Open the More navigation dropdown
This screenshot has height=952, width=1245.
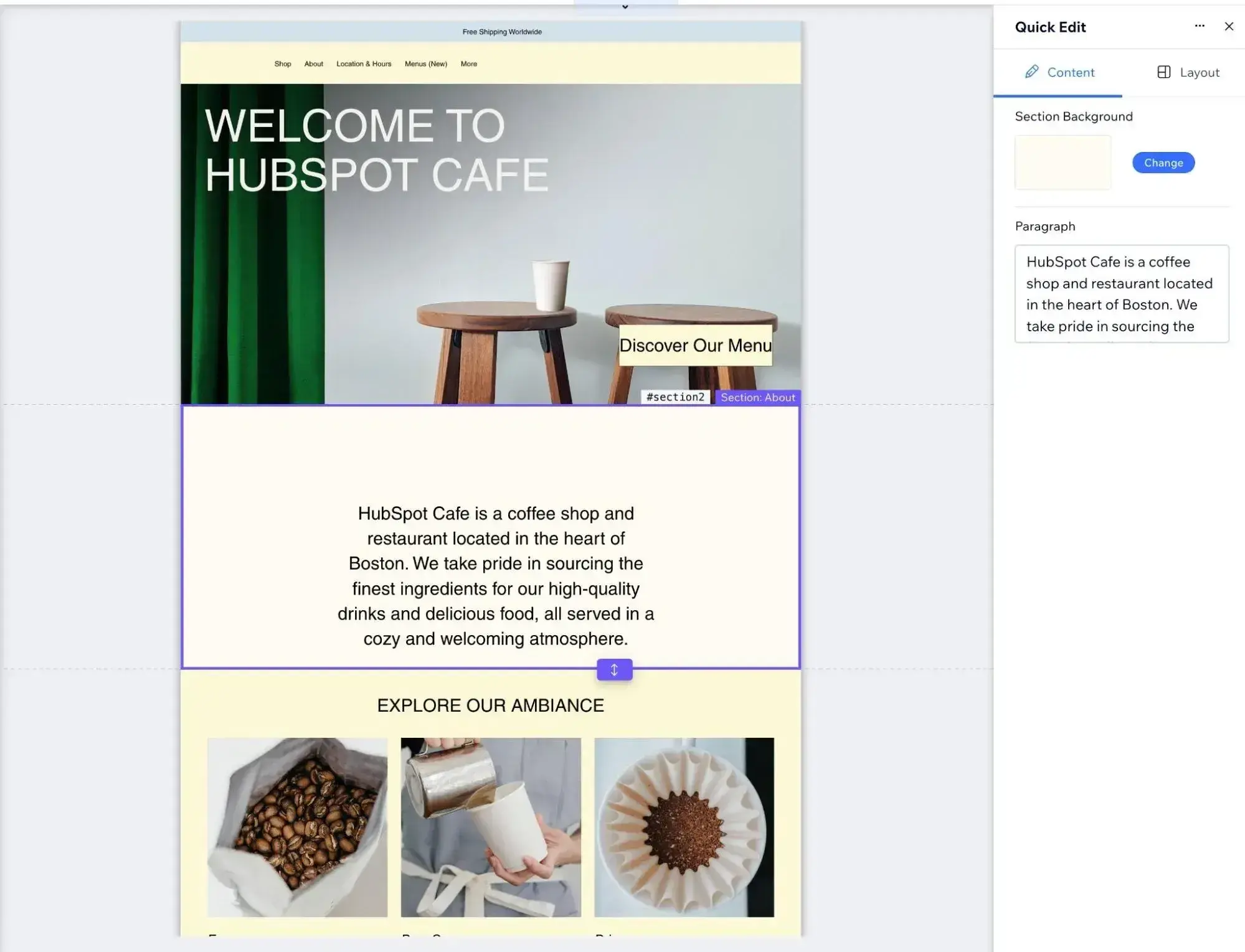click(468, 64)
